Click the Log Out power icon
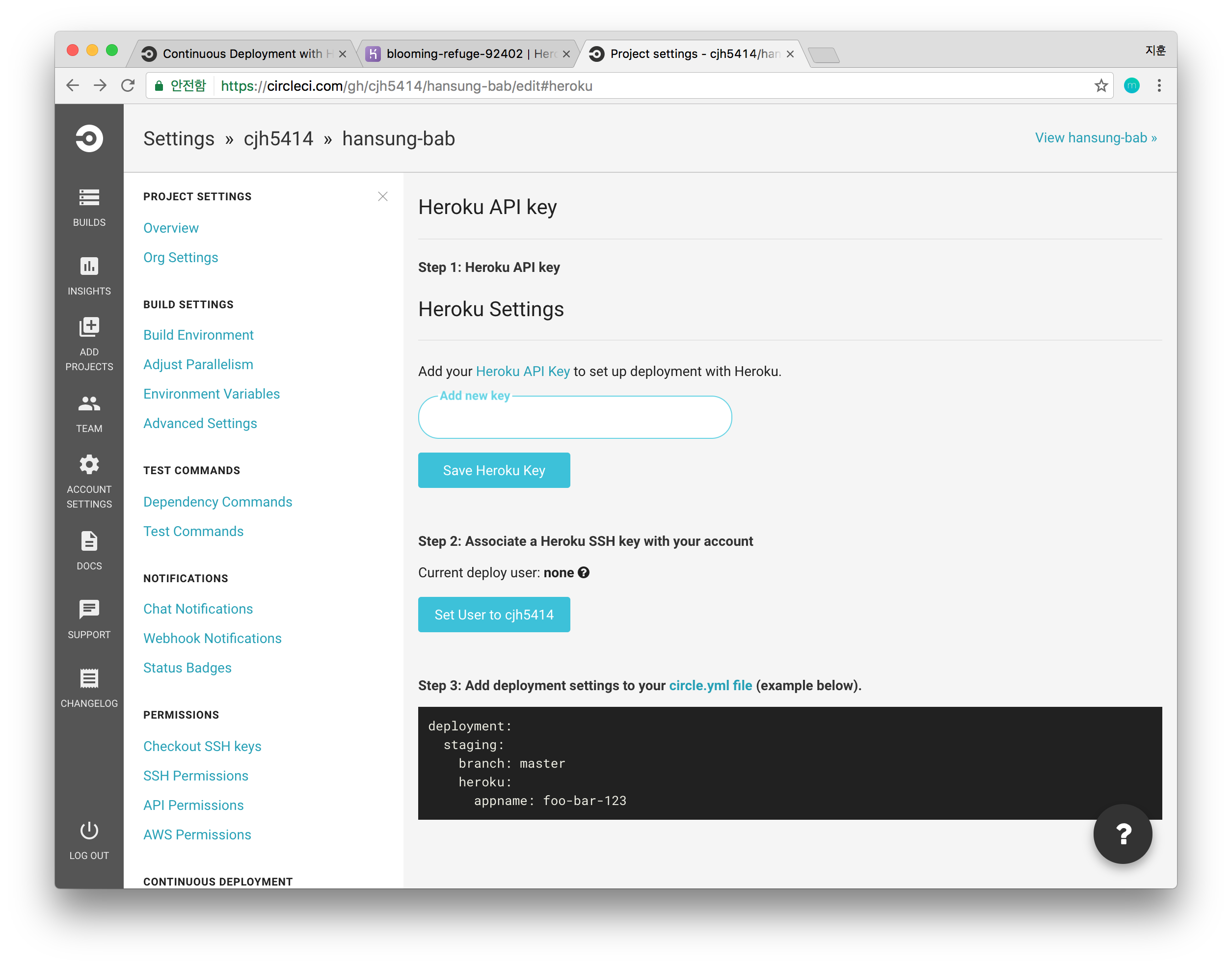The height and width of the screenshot is (967, 1232). point(89,831)
